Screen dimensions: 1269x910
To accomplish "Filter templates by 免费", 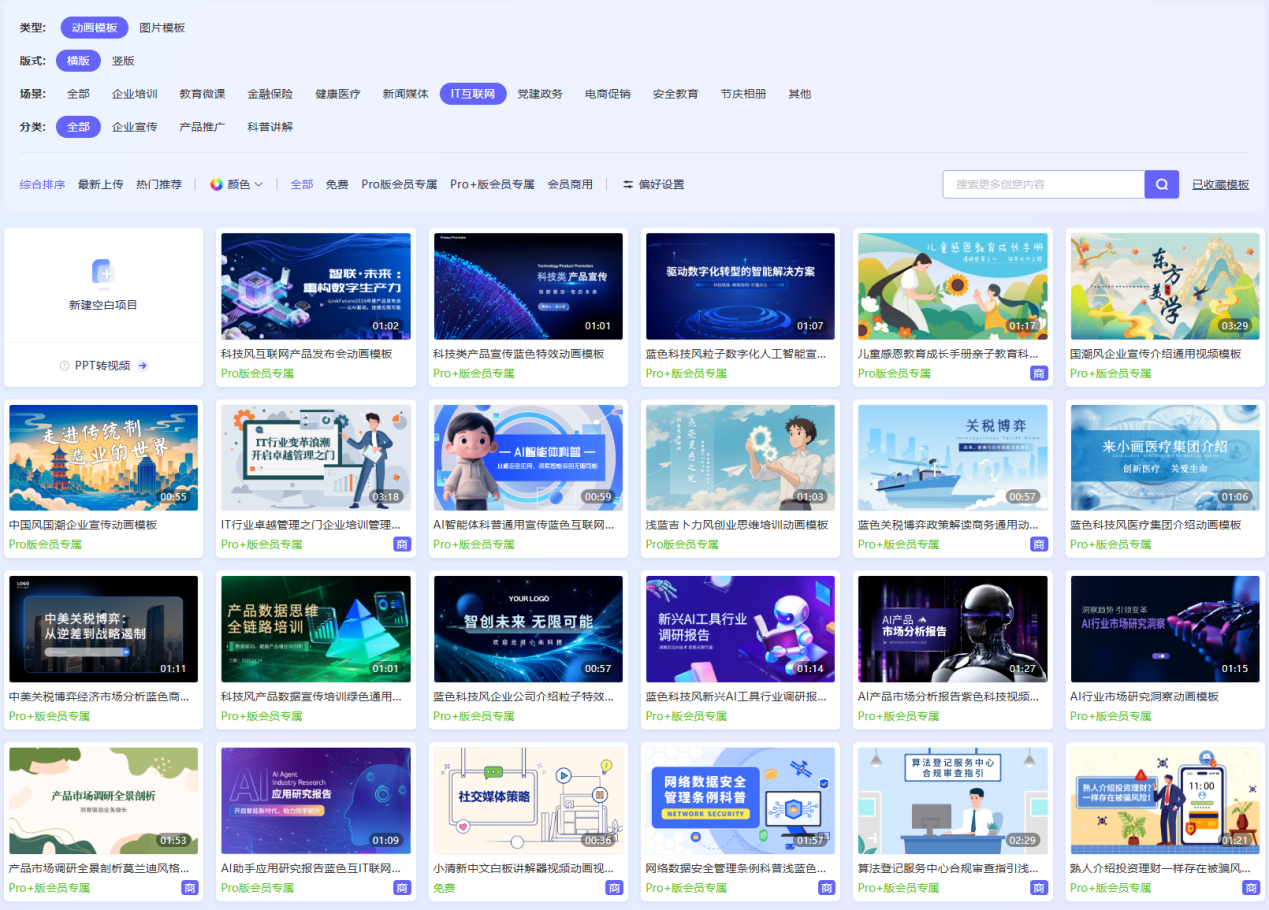I will pyautogui.click(x=337, y=185).
